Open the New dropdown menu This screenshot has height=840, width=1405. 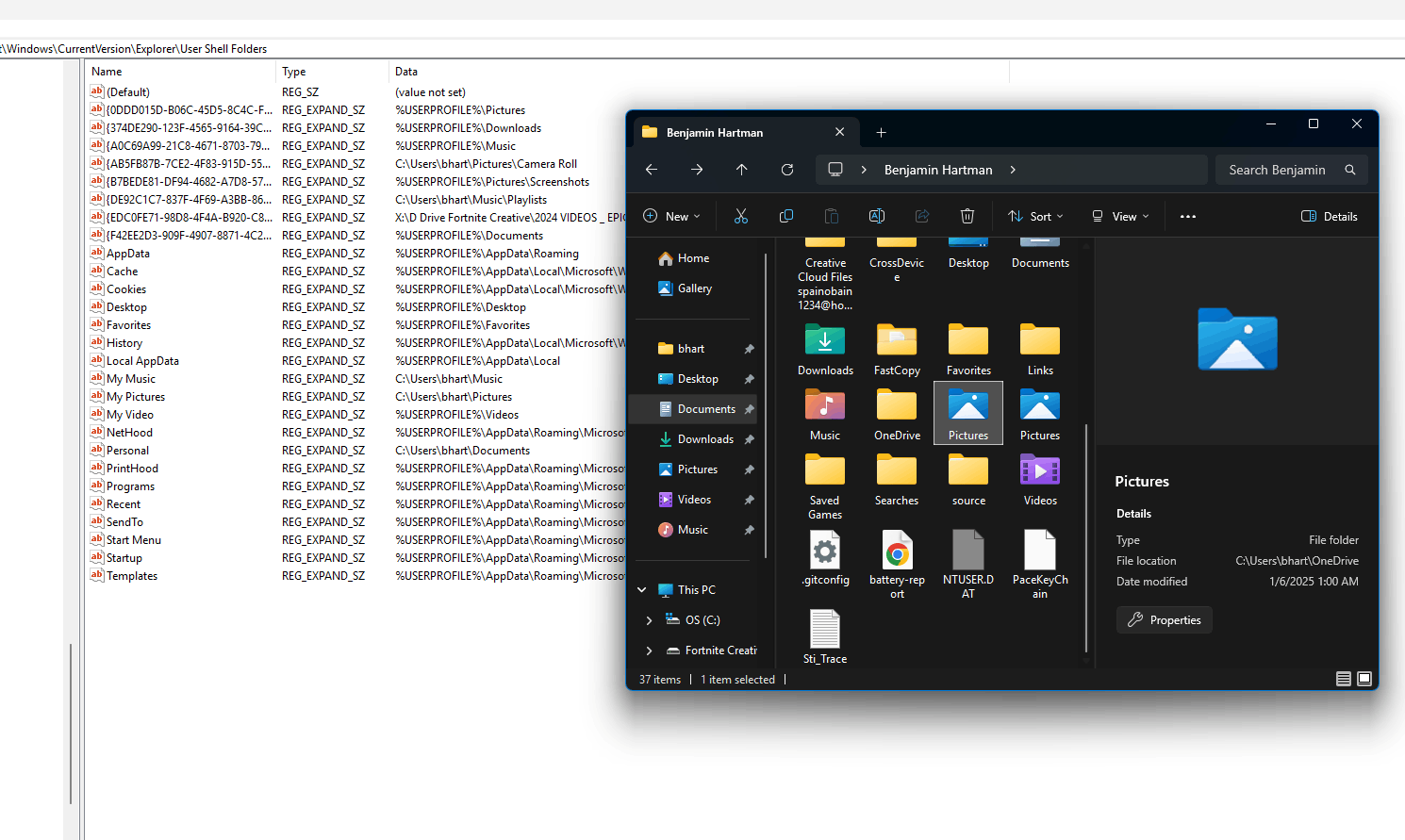tap(671, 216)
